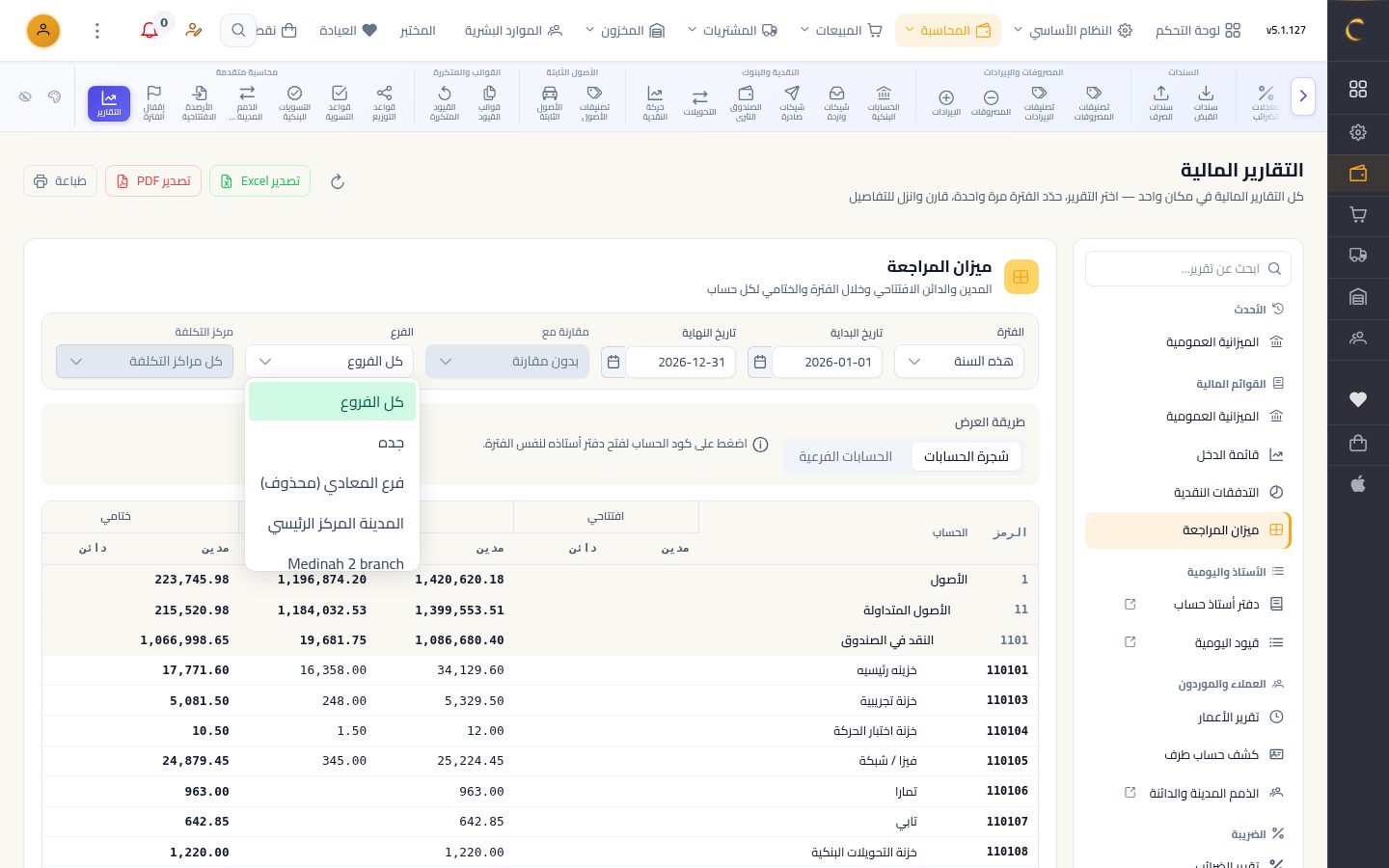
Task: Open القيود المتكررة recurring entries icon
Action: coord(445,103)
